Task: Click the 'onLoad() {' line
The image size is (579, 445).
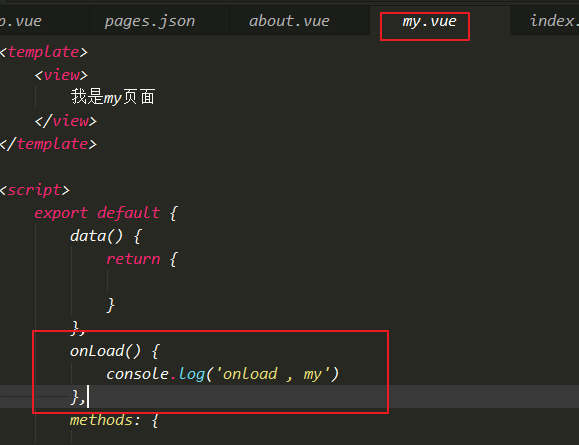Action: coord(115,351)
